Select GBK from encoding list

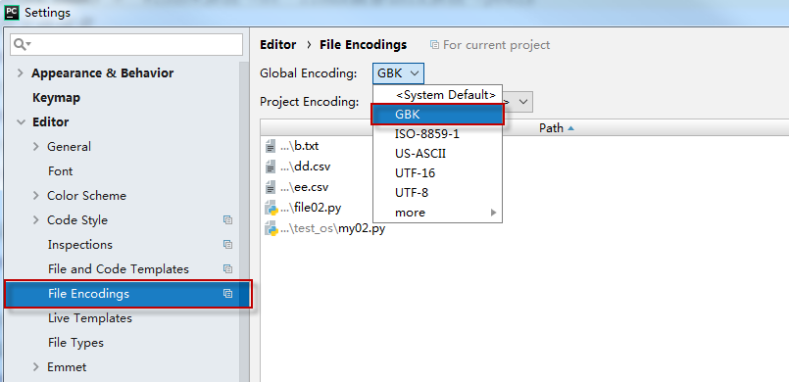[x=438, y=114]
